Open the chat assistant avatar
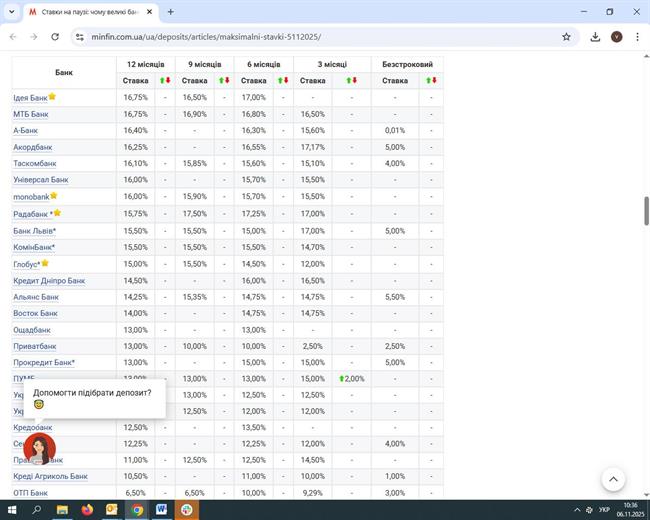 (39, 449)
